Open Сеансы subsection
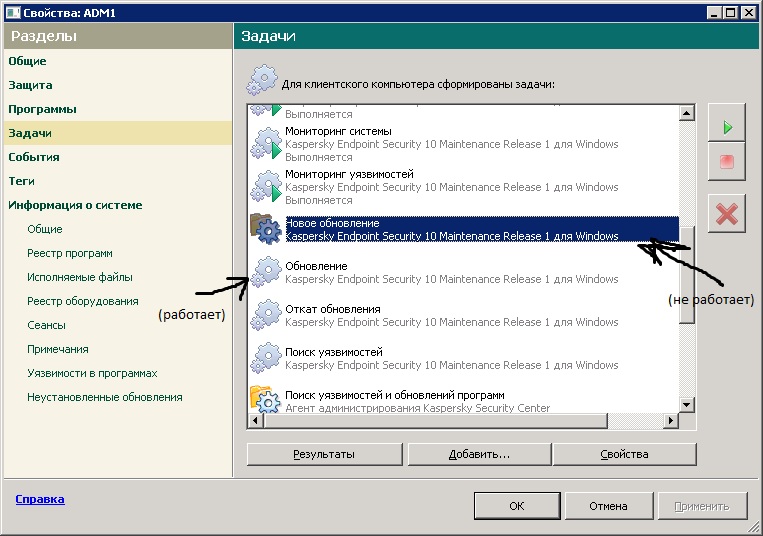The width and height of the screenshot is (763, 536). [x=46, y=325]
